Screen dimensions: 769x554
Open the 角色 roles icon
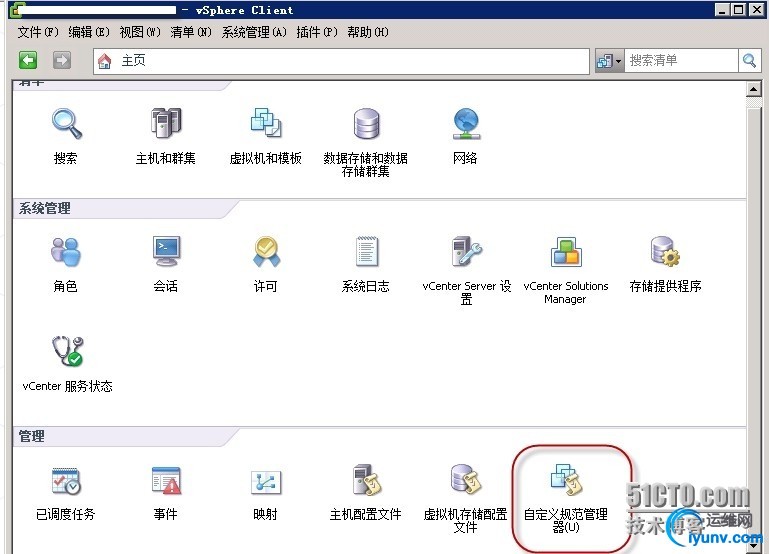[x=66, y=252]
